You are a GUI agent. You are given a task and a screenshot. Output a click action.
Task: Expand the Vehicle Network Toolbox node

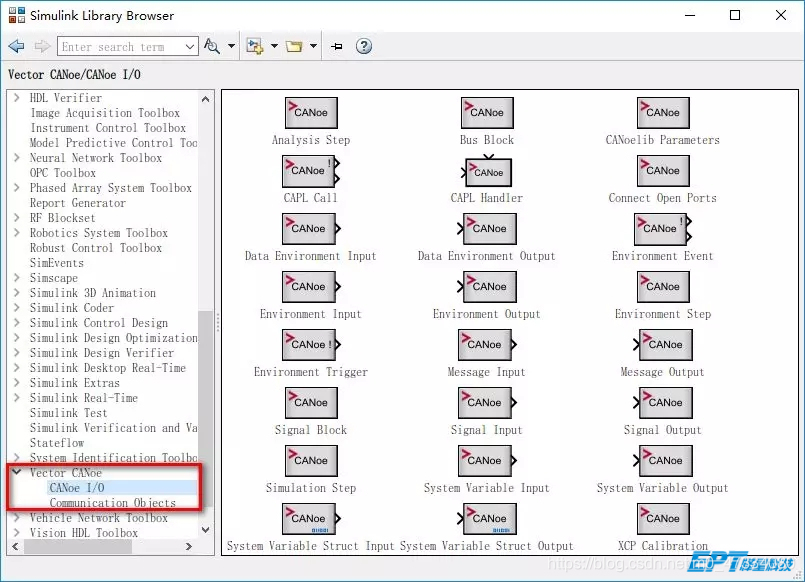click(17, 517)
